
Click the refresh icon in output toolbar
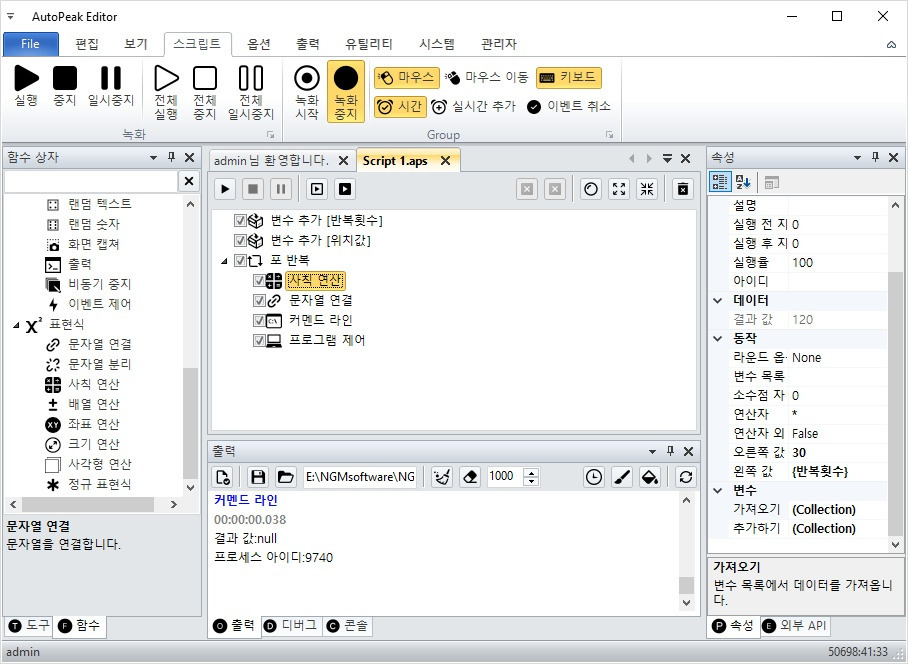click(x=686, y=477)
